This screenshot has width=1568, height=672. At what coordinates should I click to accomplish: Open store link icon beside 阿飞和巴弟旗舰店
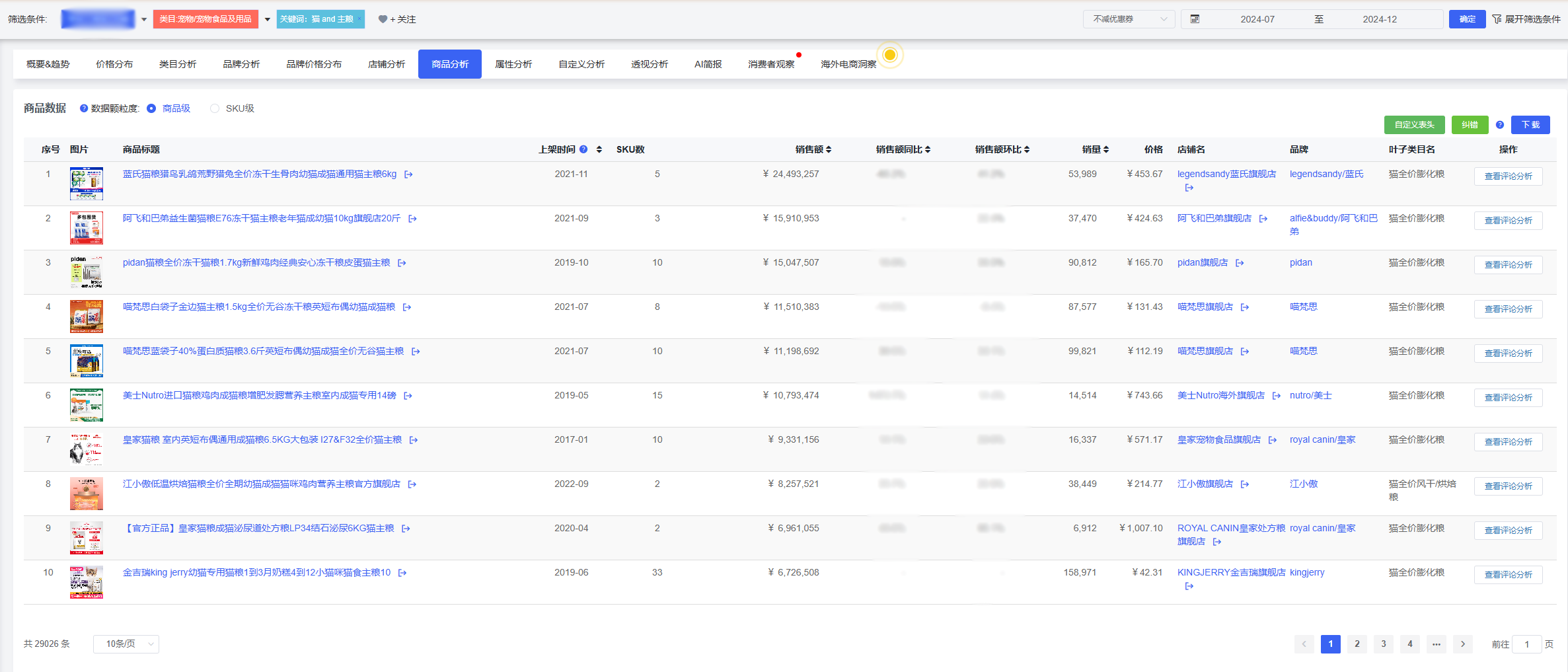click(x=1263, y=219)
